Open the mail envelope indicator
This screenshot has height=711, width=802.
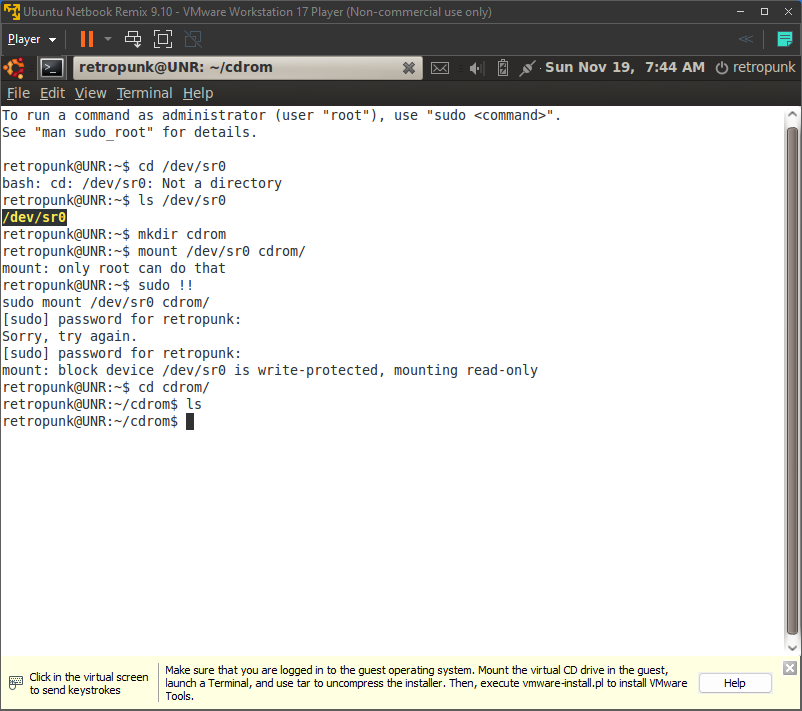pyautogui.click(x=440, y=68)
